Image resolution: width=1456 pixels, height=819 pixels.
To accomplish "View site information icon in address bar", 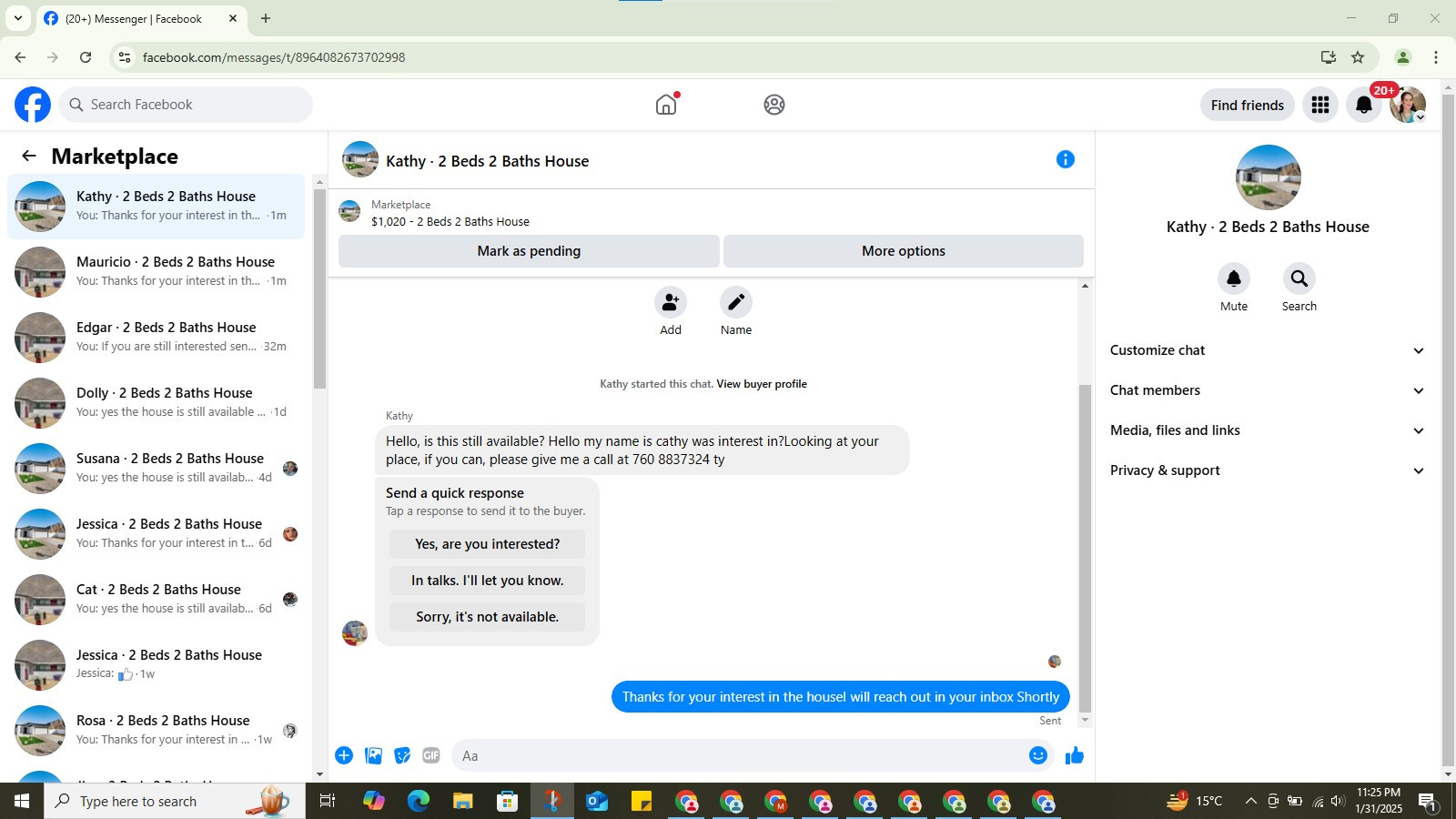I will 125,57.
